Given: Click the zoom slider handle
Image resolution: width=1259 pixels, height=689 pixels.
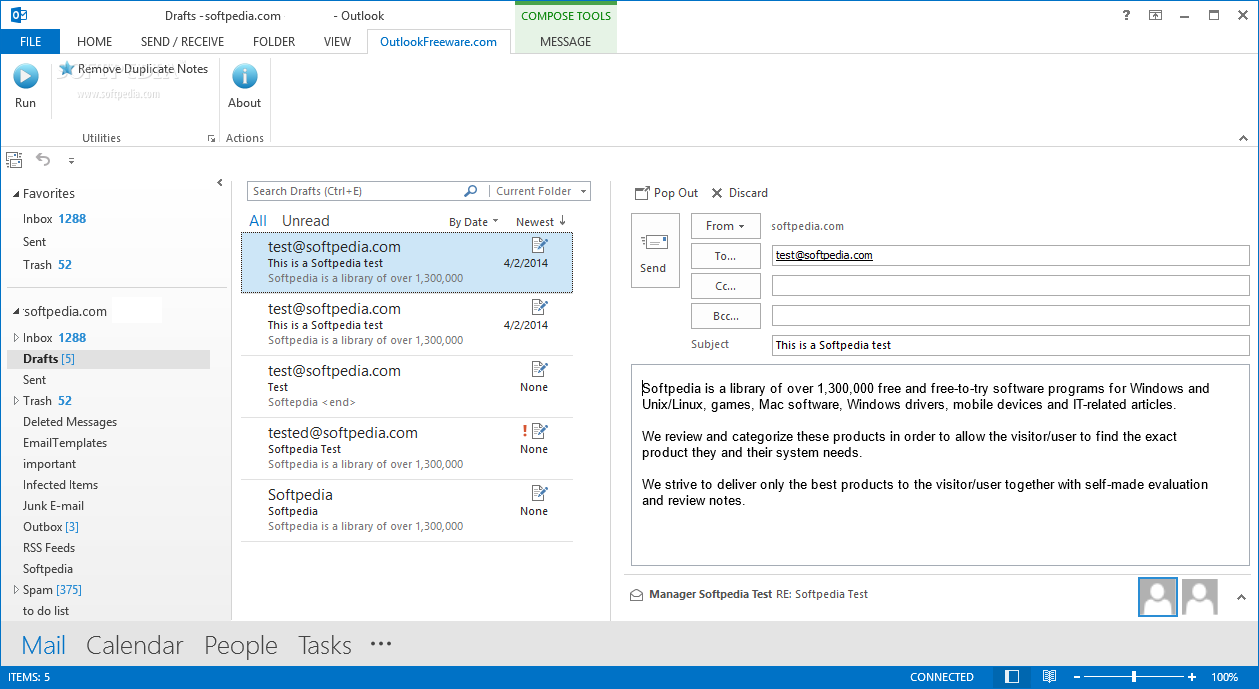Looking at the screenshot, I should click(x=1134, y=677).
